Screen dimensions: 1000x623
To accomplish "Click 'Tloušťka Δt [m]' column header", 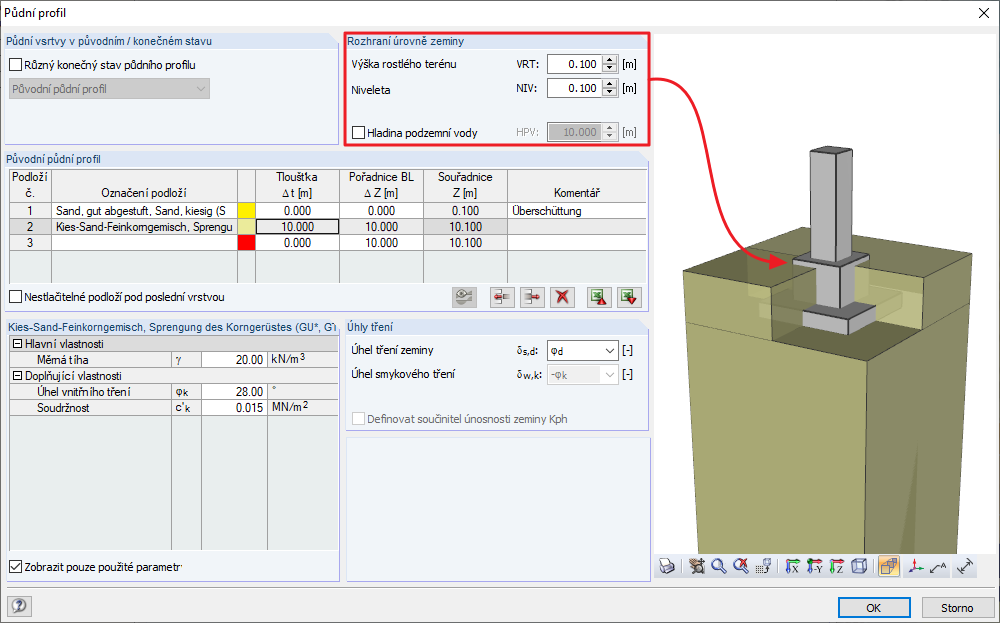I will tap(297, 185).
